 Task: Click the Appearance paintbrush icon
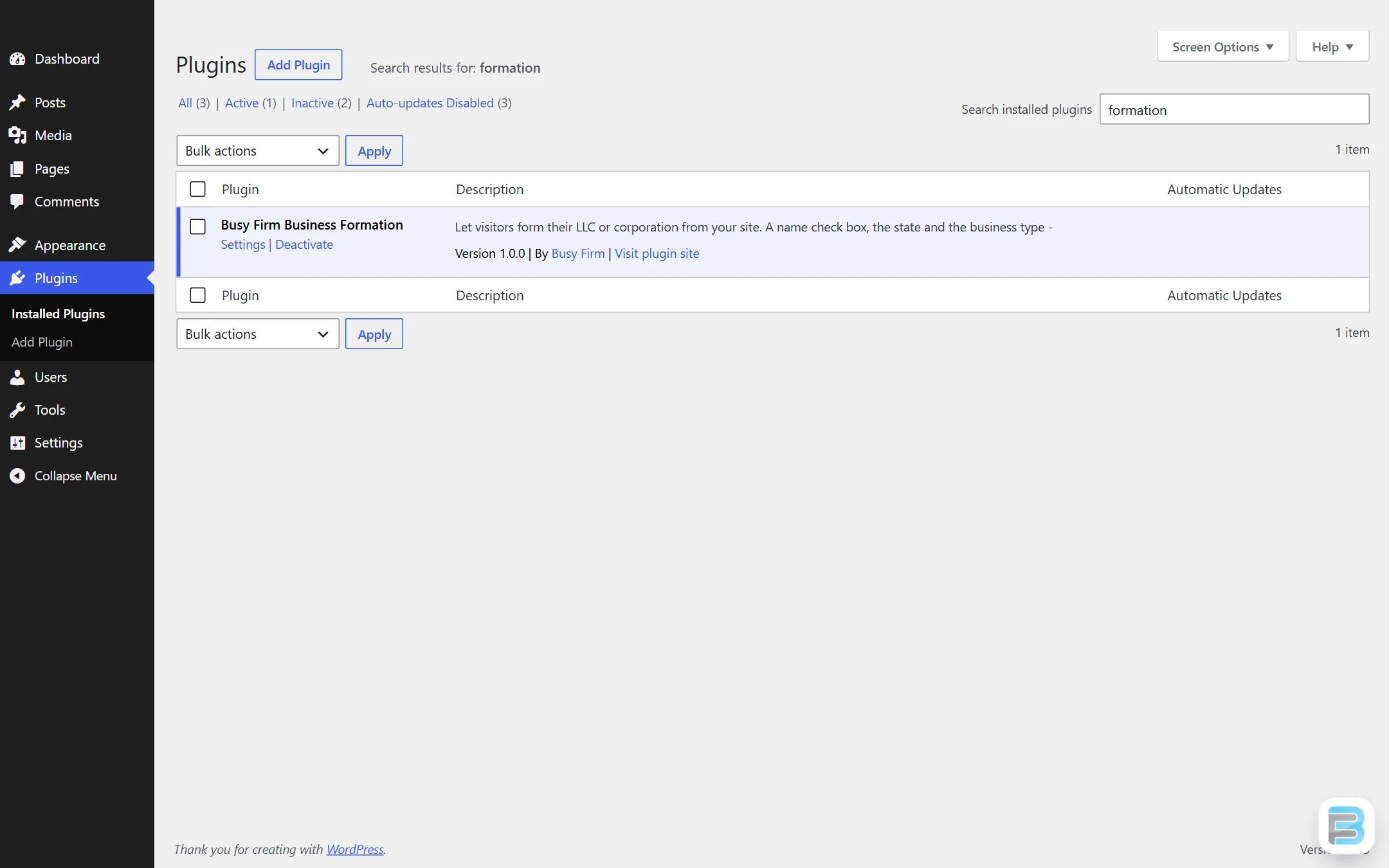[17, 245]
